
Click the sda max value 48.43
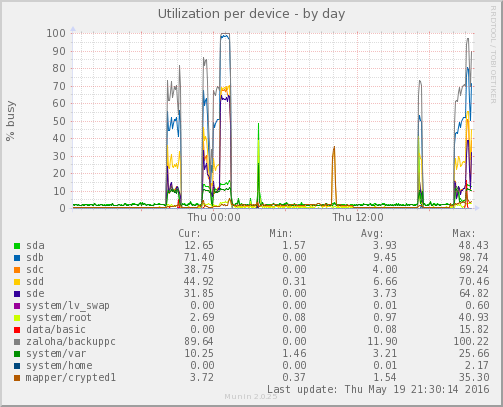point(474,246)
